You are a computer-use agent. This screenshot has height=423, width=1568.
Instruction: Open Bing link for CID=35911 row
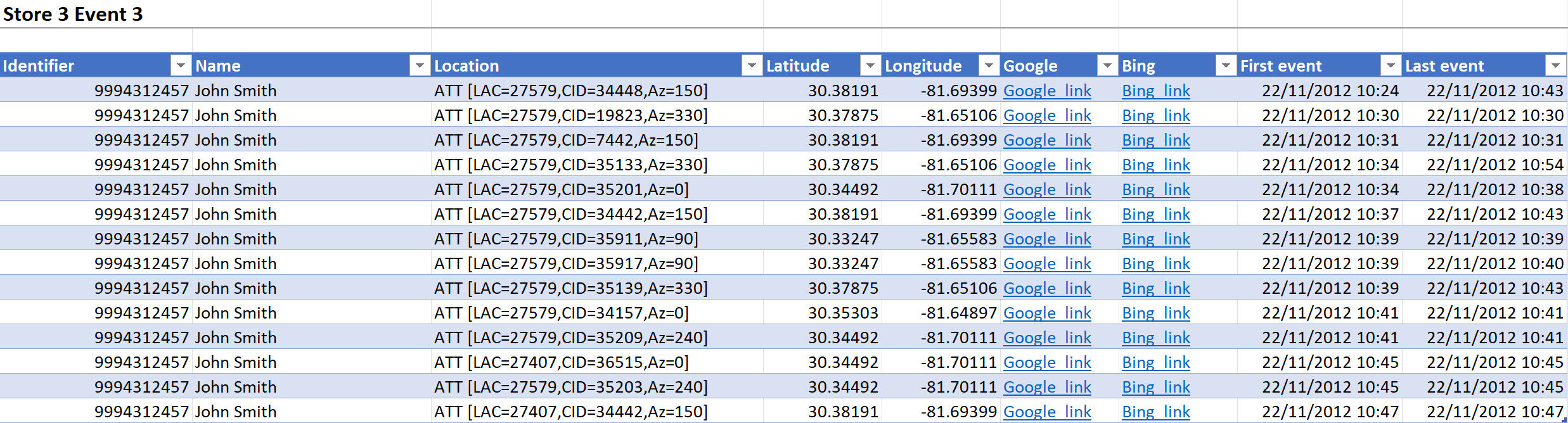1156,239
